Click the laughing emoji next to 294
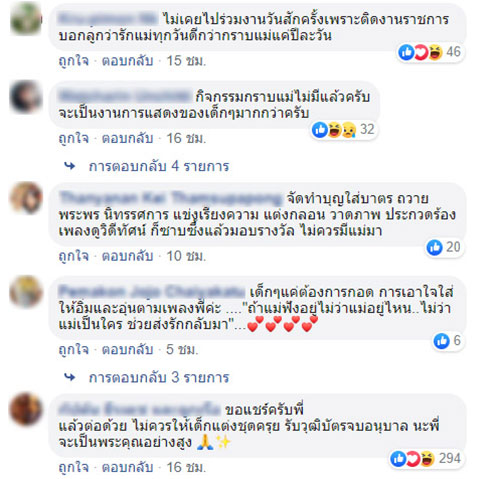The width and height of the screenshot is (500, 479). [427, 459]
